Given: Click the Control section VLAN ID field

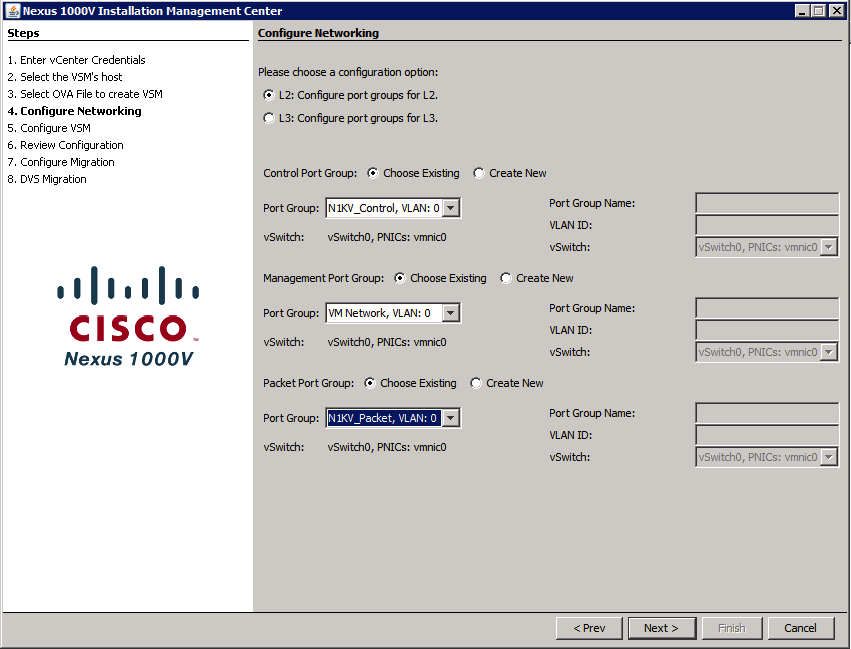Looking at the screenshot, I should (x=767, y=225).
